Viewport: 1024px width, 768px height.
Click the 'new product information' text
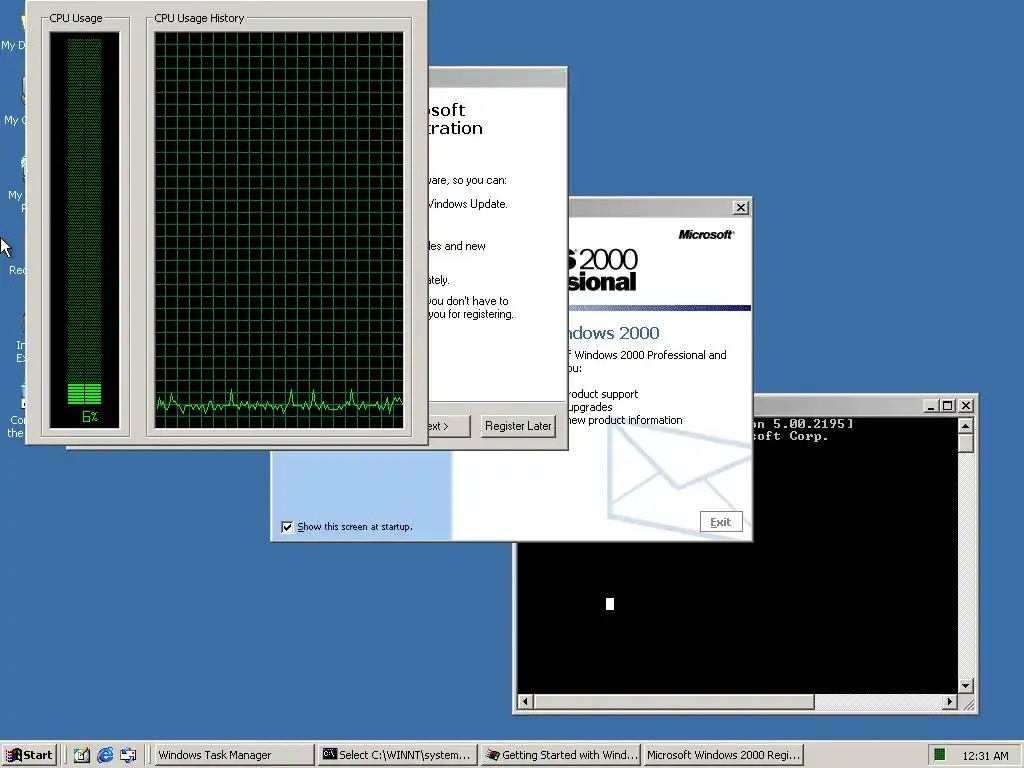[625, 420]
